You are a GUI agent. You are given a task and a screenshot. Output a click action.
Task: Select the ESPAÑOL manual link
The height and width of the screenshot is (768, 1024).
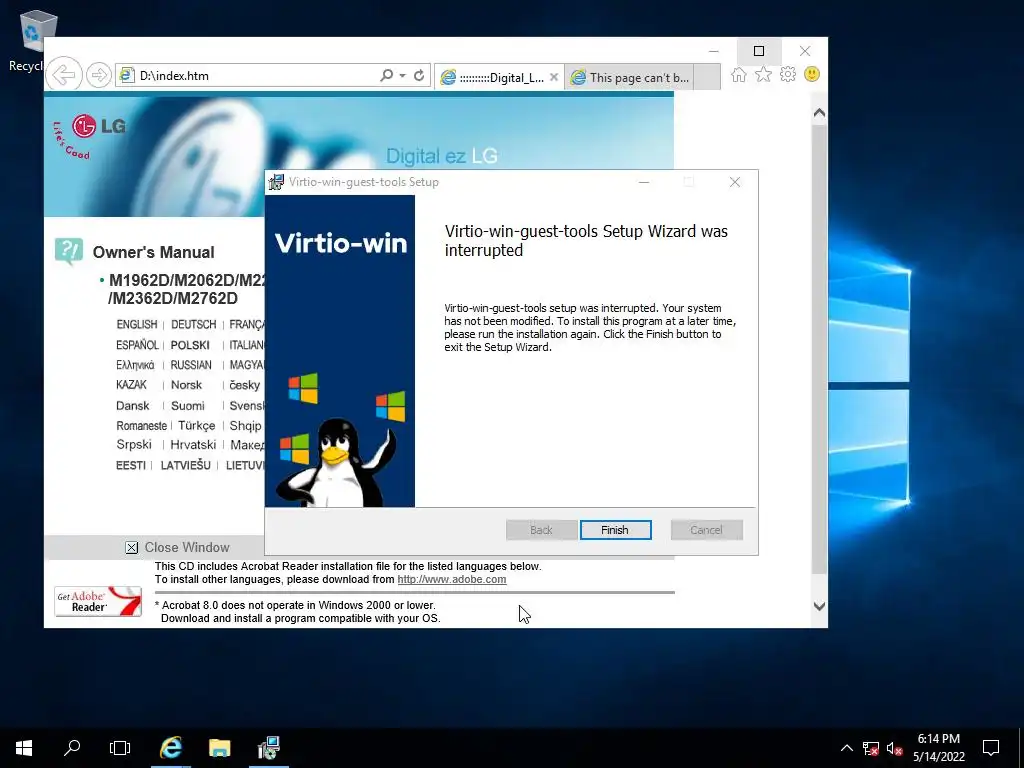point(137,345)
